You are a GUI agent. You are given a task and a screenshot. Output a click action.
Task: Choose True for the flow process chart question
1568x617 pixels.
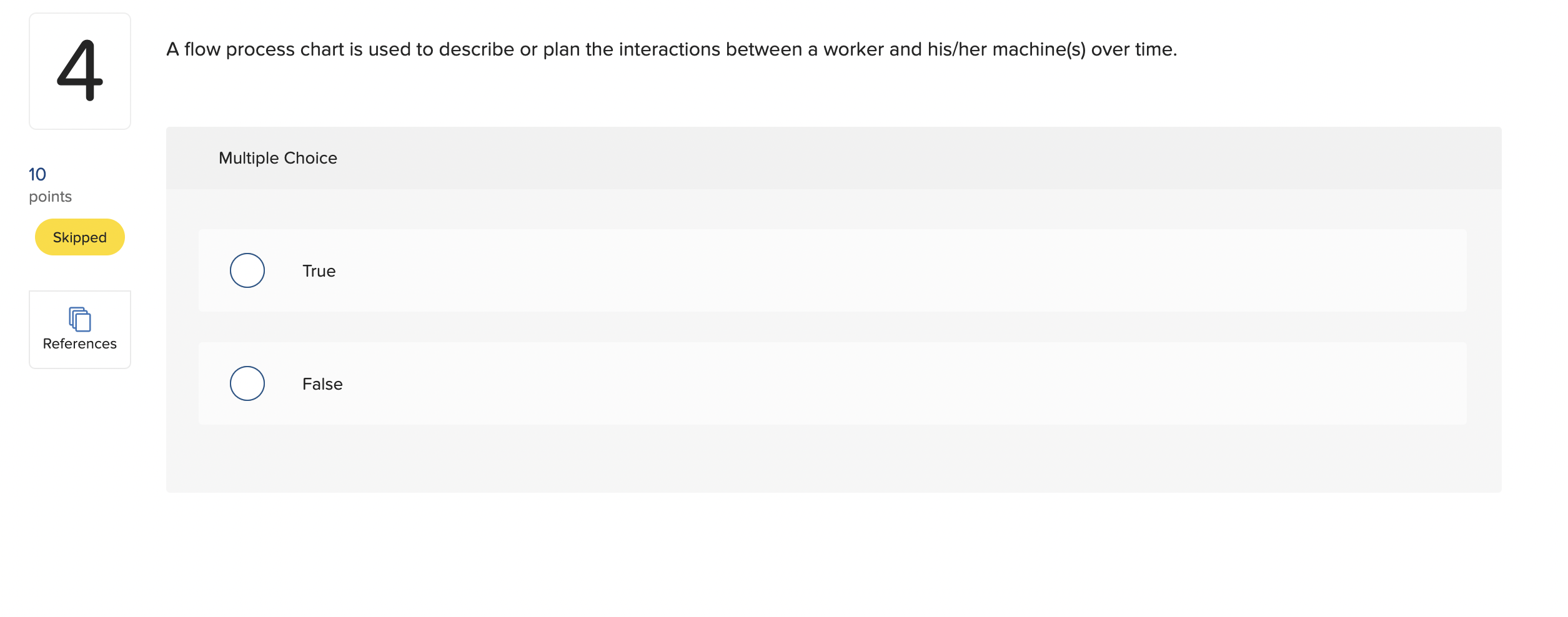pyautogui.click(x=247, y=270)
